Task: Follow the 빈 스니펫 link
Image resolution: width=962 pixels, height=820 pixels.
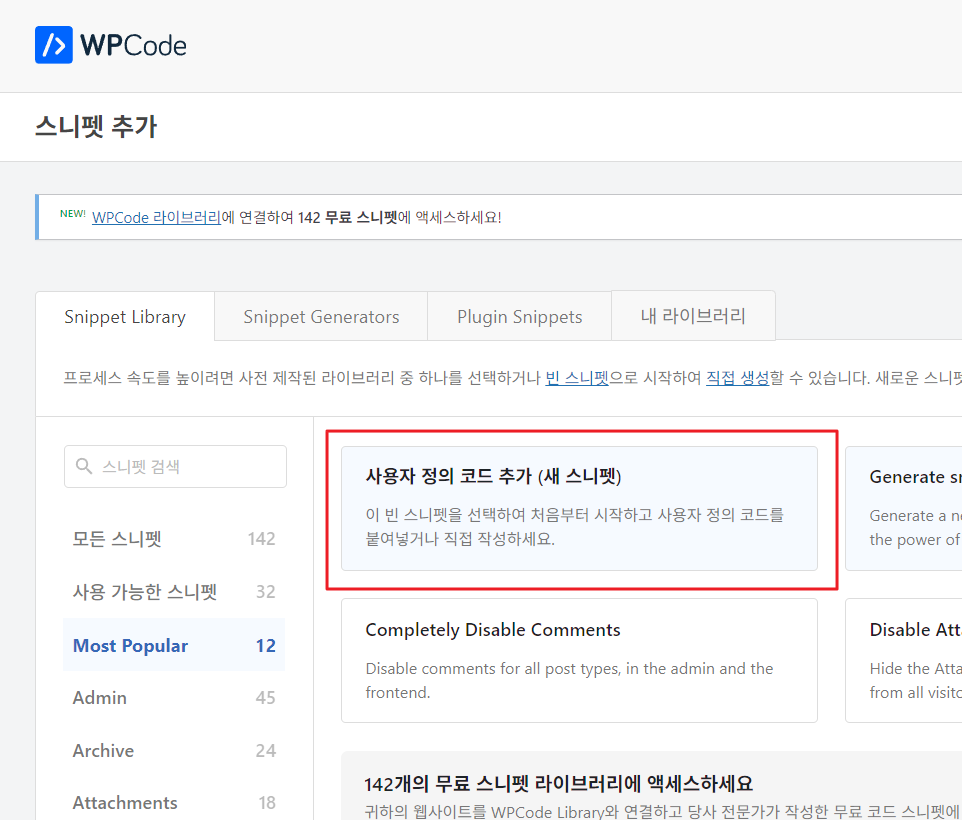Action: coord(577,378)
